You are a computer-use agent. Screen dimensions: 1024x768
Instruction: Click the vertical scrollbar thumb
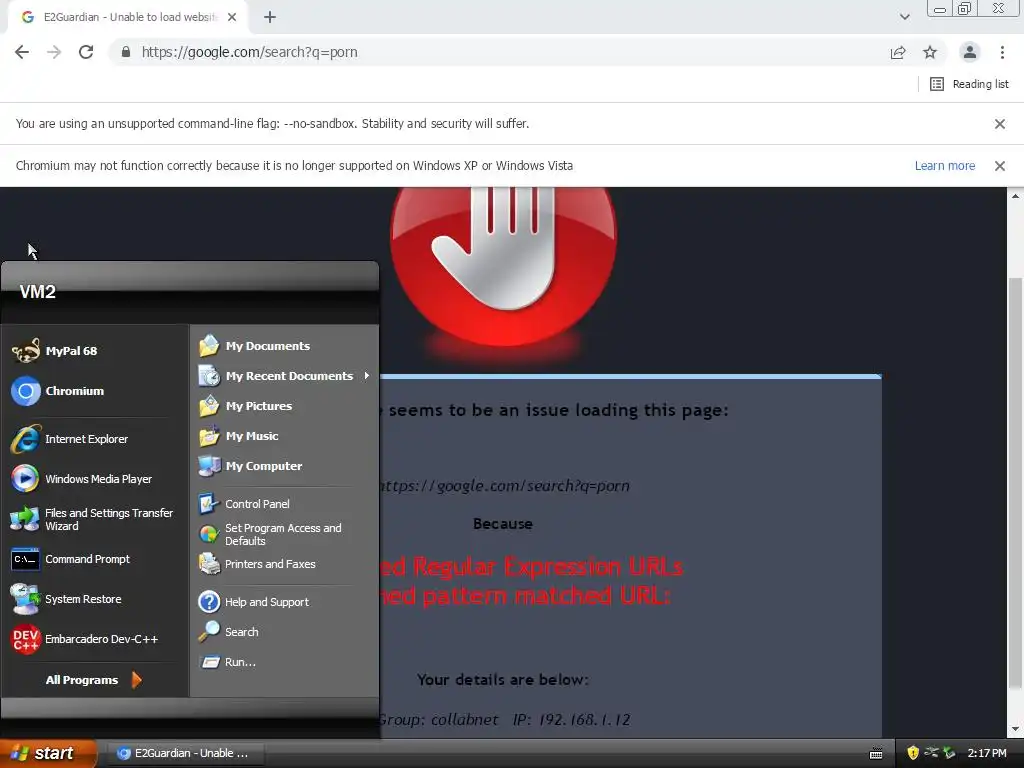point(1015,482)
